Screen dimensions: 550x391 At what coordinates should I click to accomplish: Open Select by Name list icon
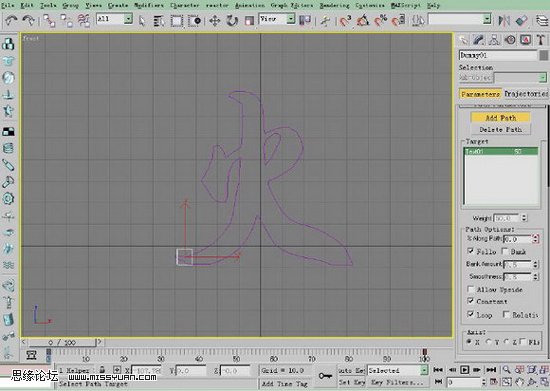(159, 21)
